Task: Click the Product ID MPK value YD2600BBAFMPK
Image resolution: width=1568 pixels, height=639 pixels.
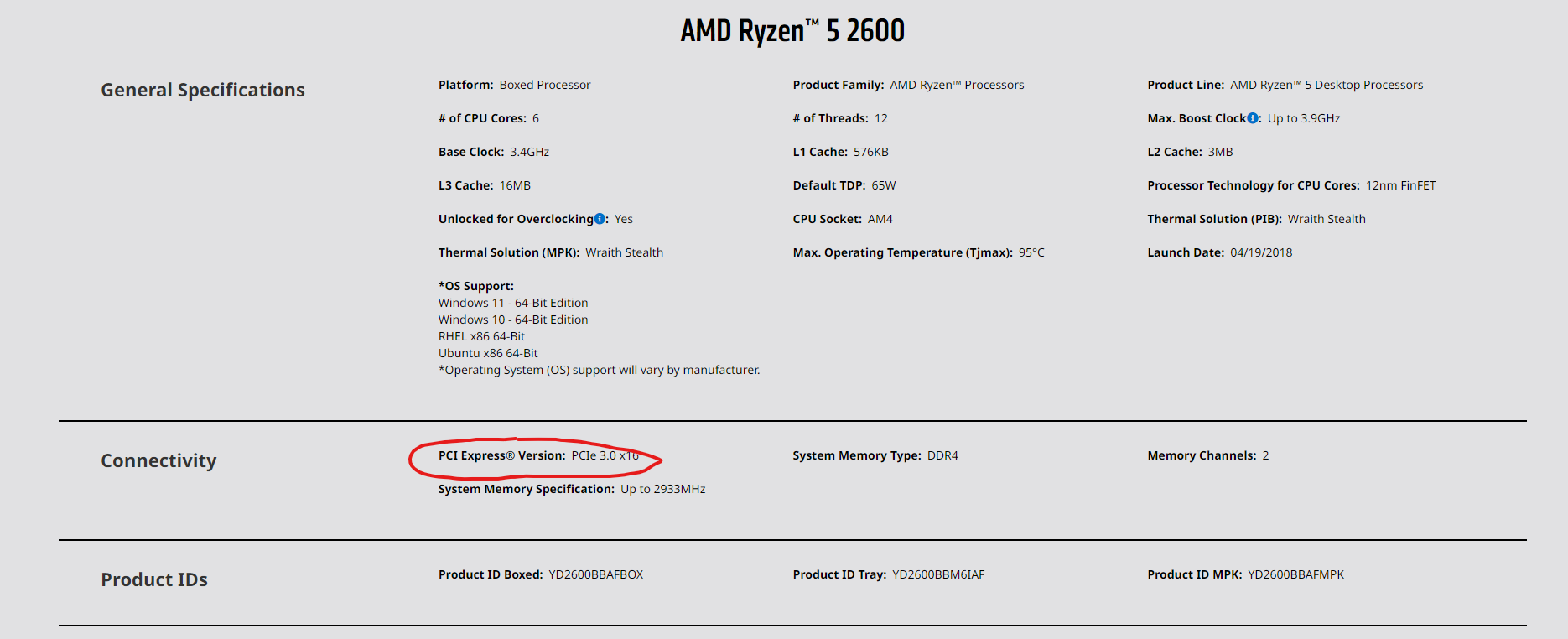Action: 1295,574
